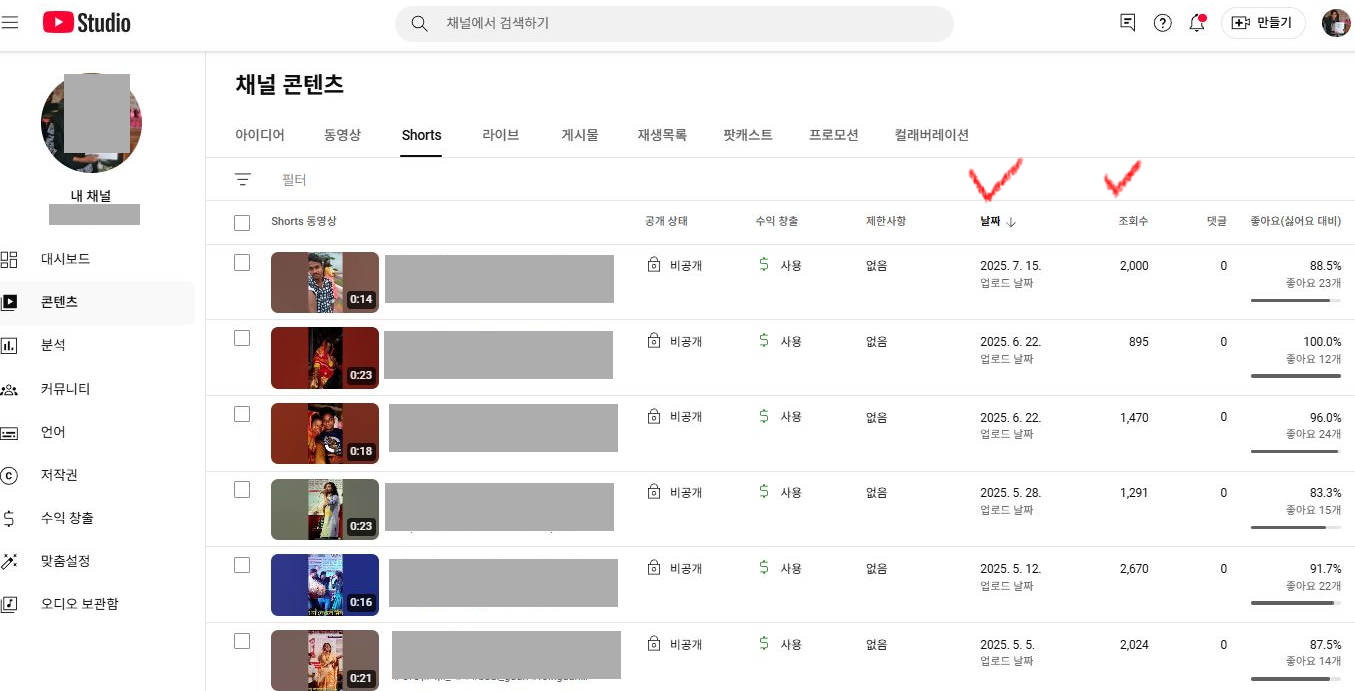This screenshot has height=691, width=1355.
Task: Check the box for the 0:14 short
Action: [242, 262]
